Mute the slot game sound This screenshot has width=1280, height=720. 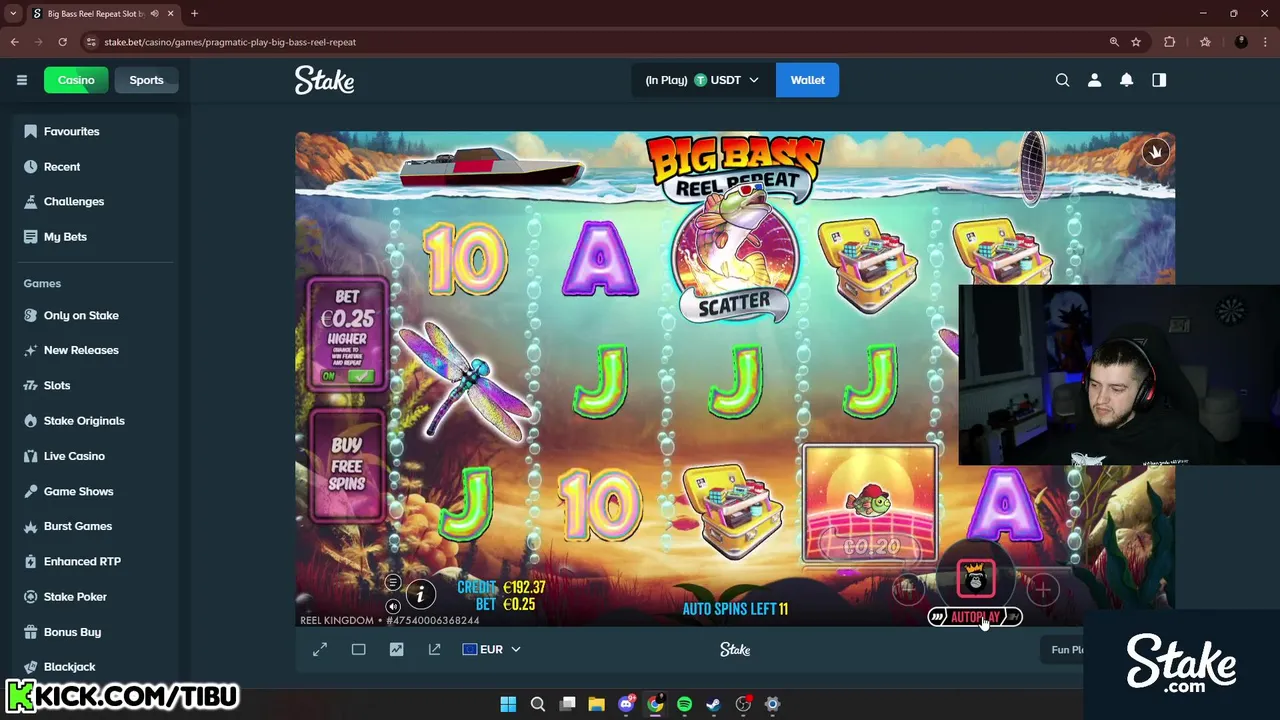point(393,606)
